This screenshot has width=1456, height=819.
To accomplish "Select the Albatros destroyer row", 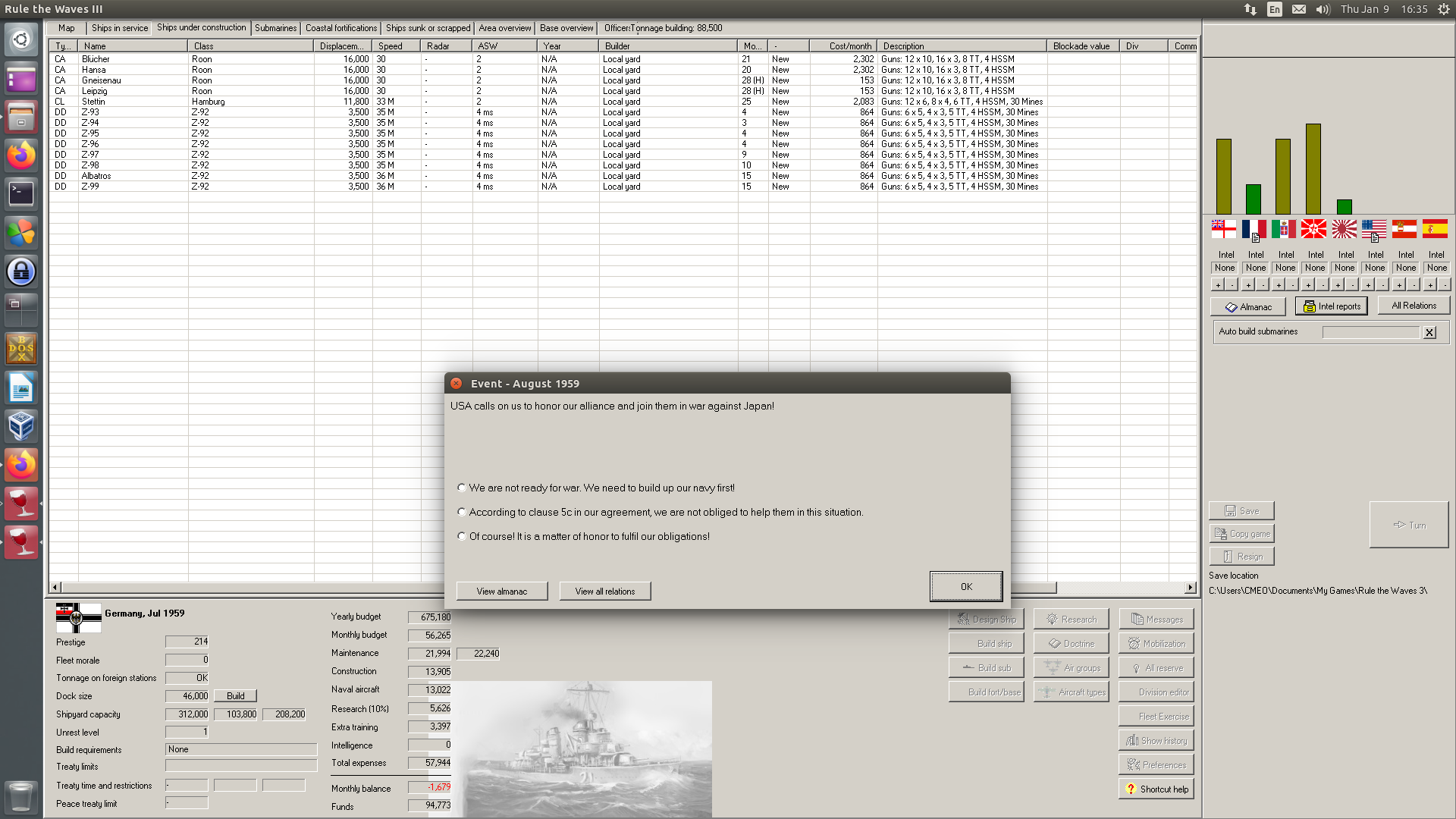I will 623,176.
